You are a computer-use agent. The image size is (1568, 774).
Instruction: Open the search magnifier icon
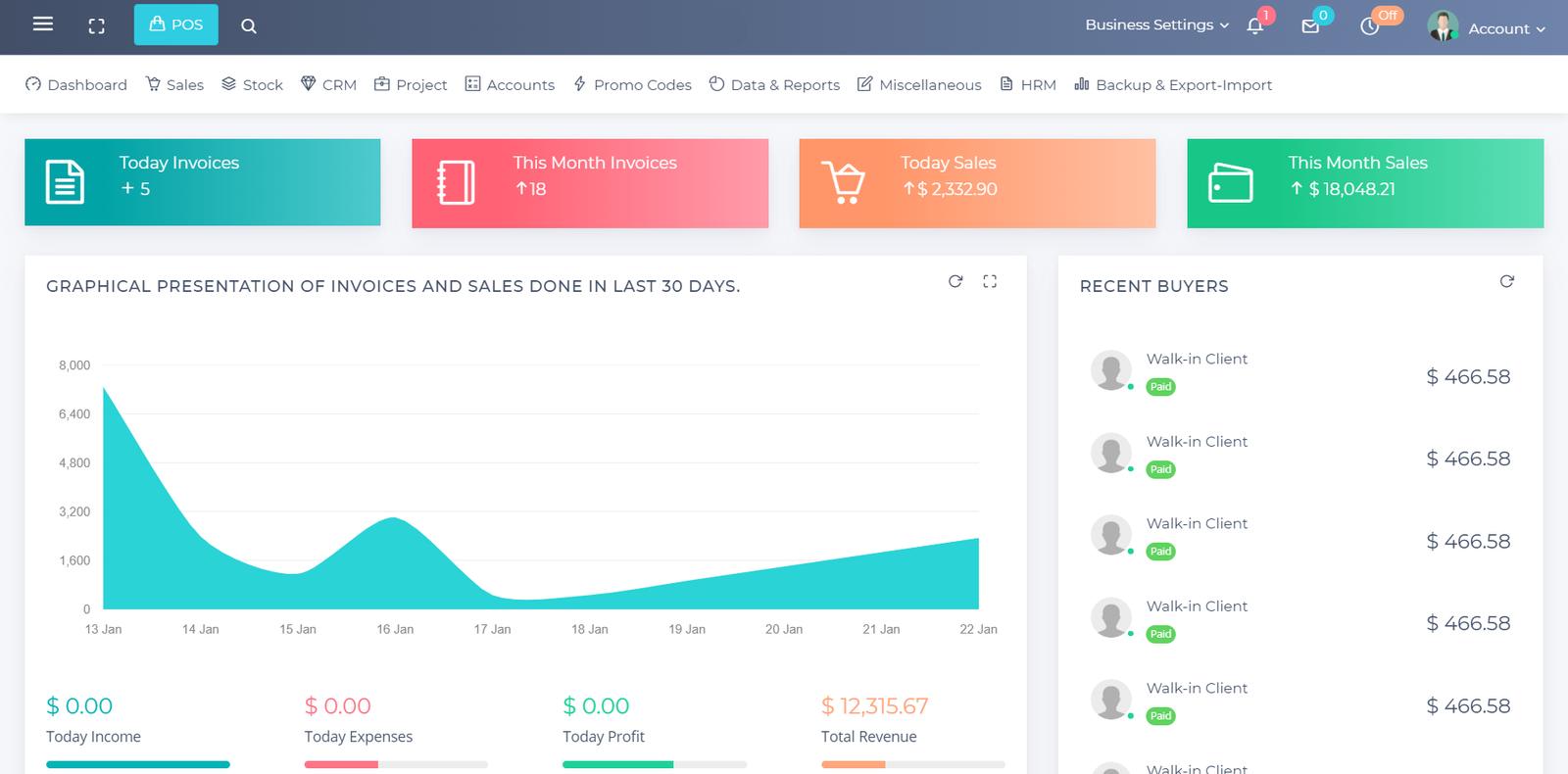[249, 26]
